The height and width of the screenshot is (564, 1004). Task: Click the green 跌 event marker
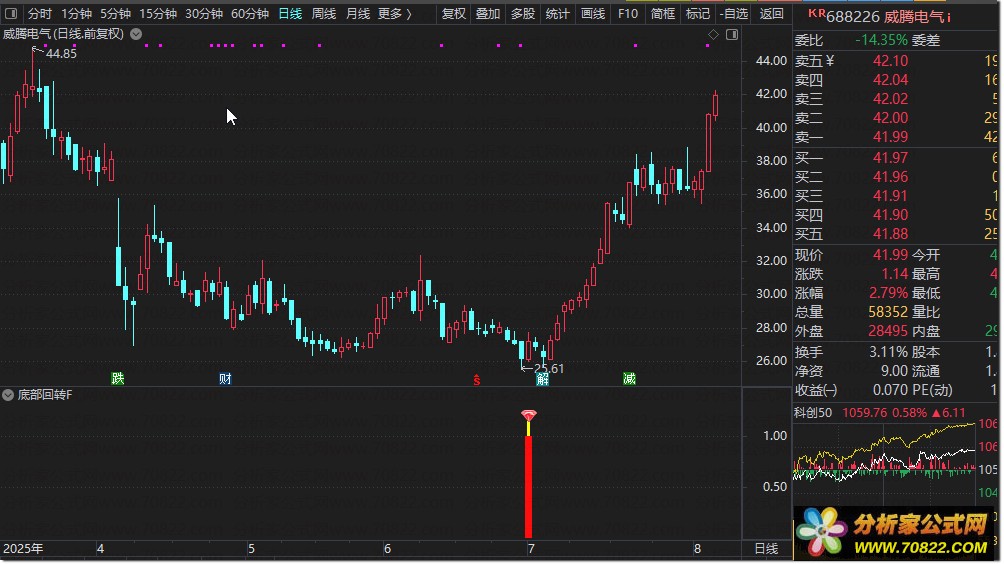point(118,378)
